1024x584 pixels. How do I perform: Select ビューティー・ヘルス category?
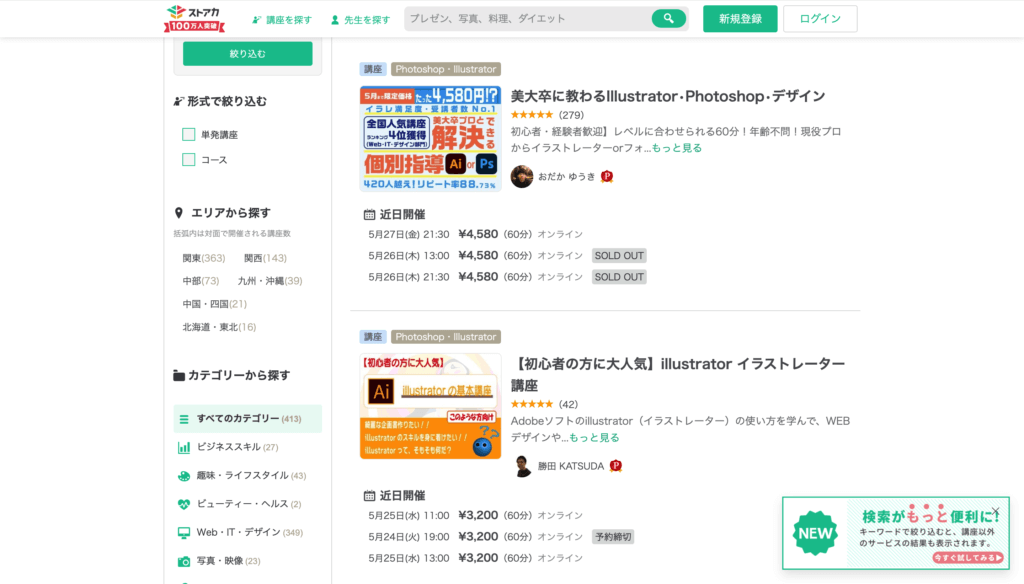(x=248, y=504)
